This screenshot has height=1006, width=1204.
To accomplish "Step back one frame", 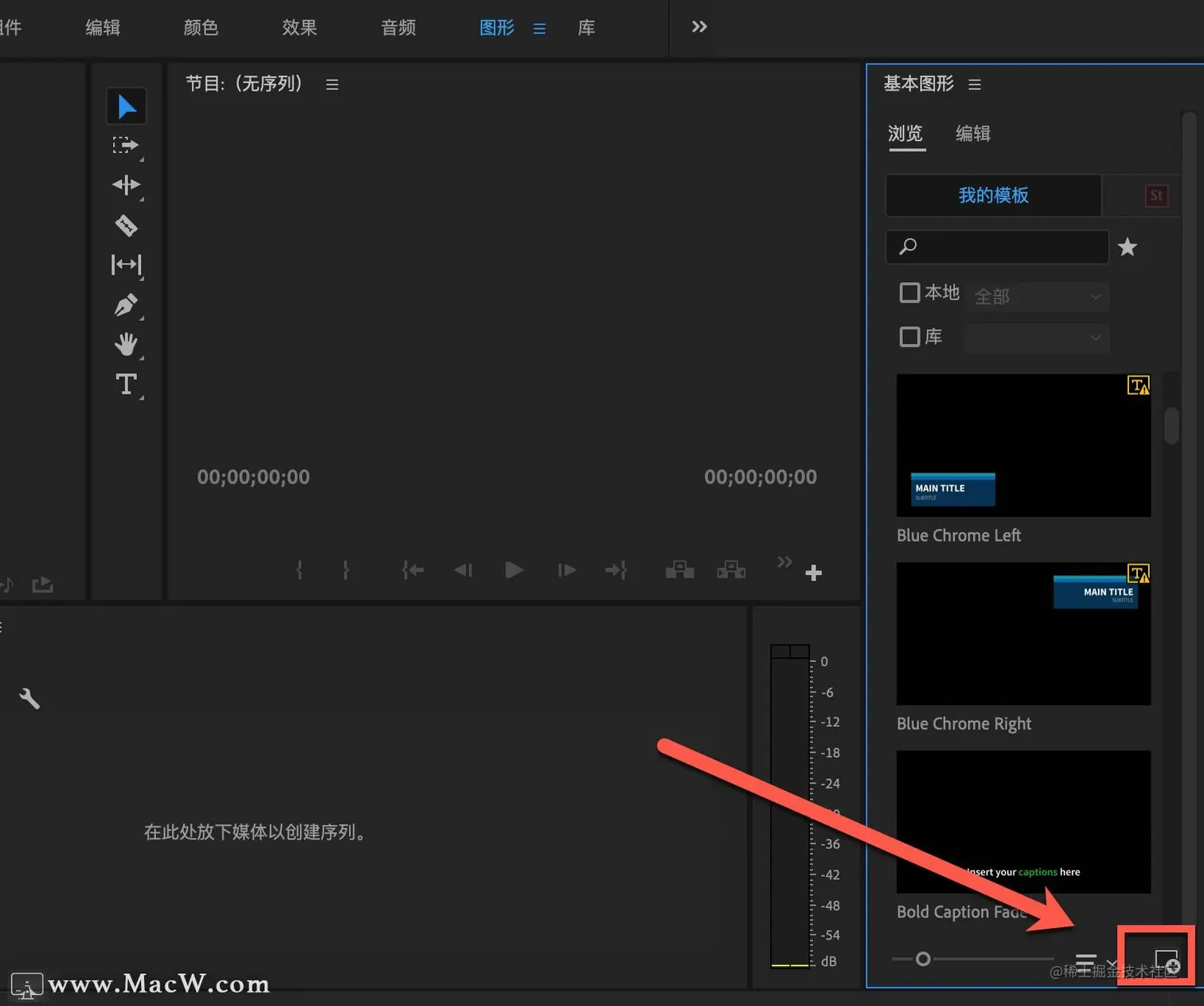I will point(463,570).
